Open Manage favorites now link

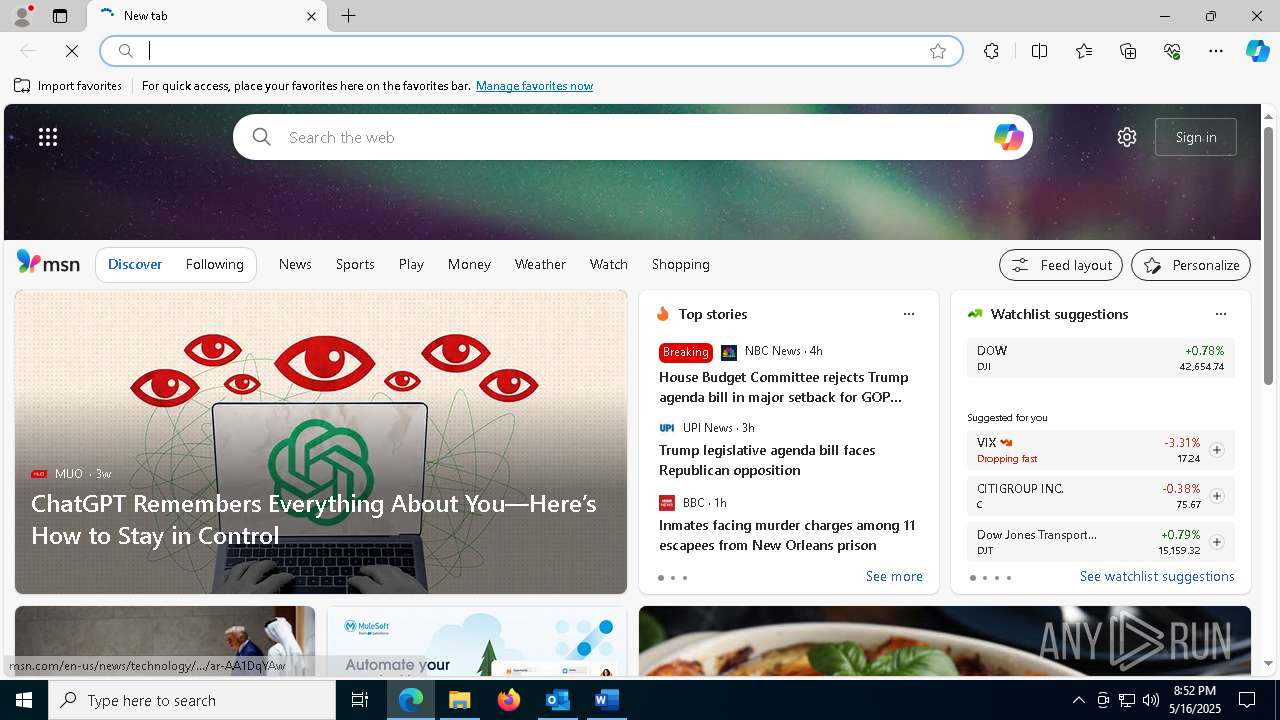click(x=534, y=86)
